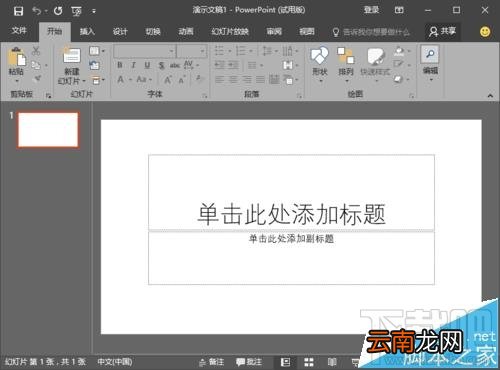Image resolution: width=500 pixels, height=370 pixels.
Task: Open the Undo history dropdown arrow
Action: pyautogui.click(x=46, y=11)
